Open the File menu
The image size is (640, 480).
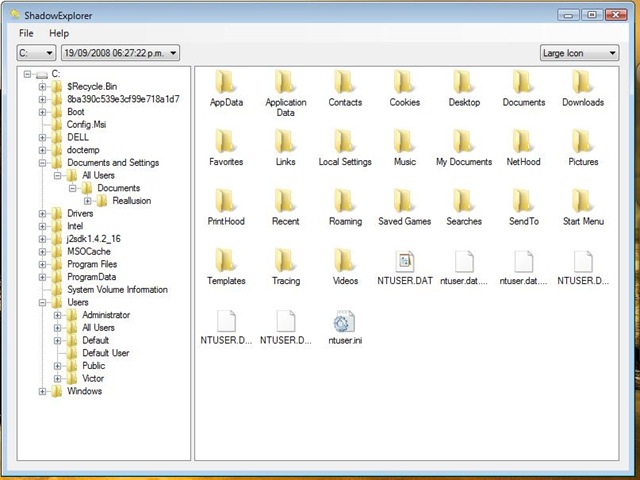click(26, 33)
